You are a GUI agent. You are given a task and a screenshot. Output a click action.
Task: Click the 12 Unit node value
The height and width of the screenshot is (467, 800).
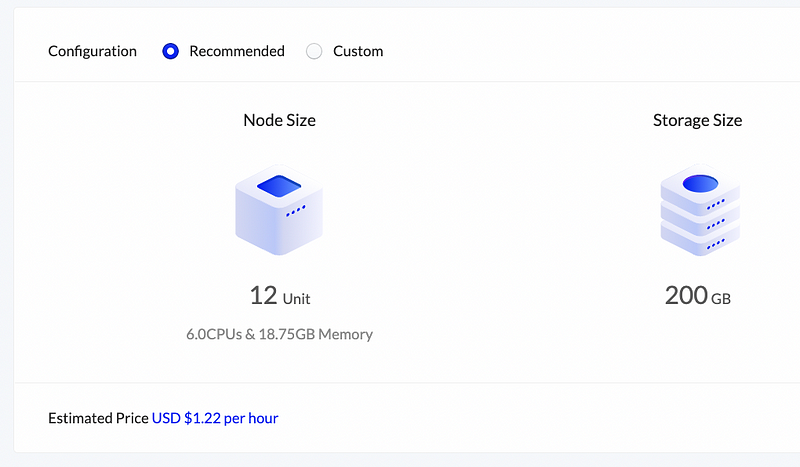pos(280,296)
